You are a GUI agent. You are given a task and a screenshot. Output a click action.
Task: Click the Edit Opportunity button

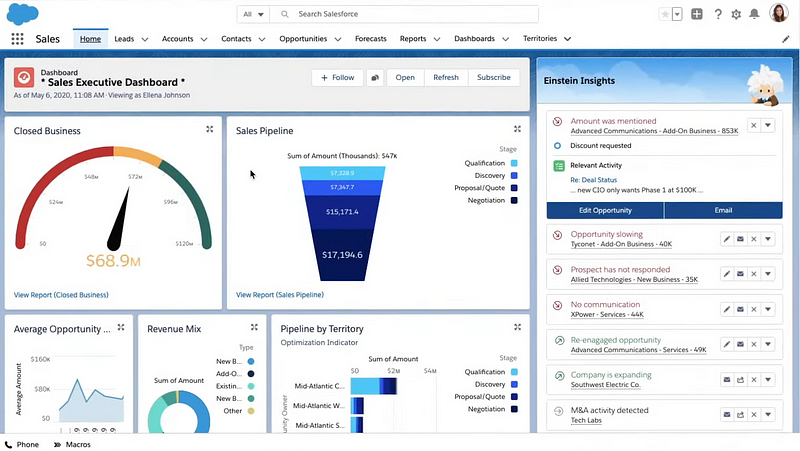tap(605, 210)
